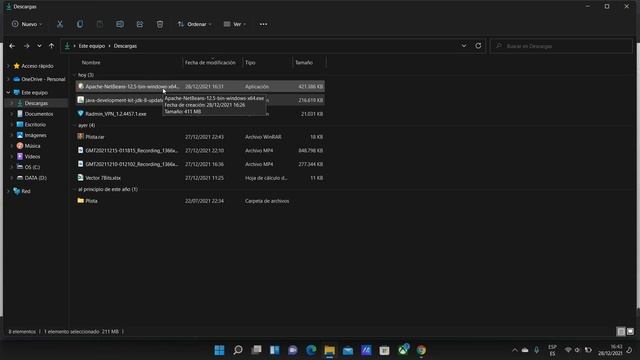Click the ESP language indicator in tray
The height and width of the screenshot is (360, 640).
552,350
